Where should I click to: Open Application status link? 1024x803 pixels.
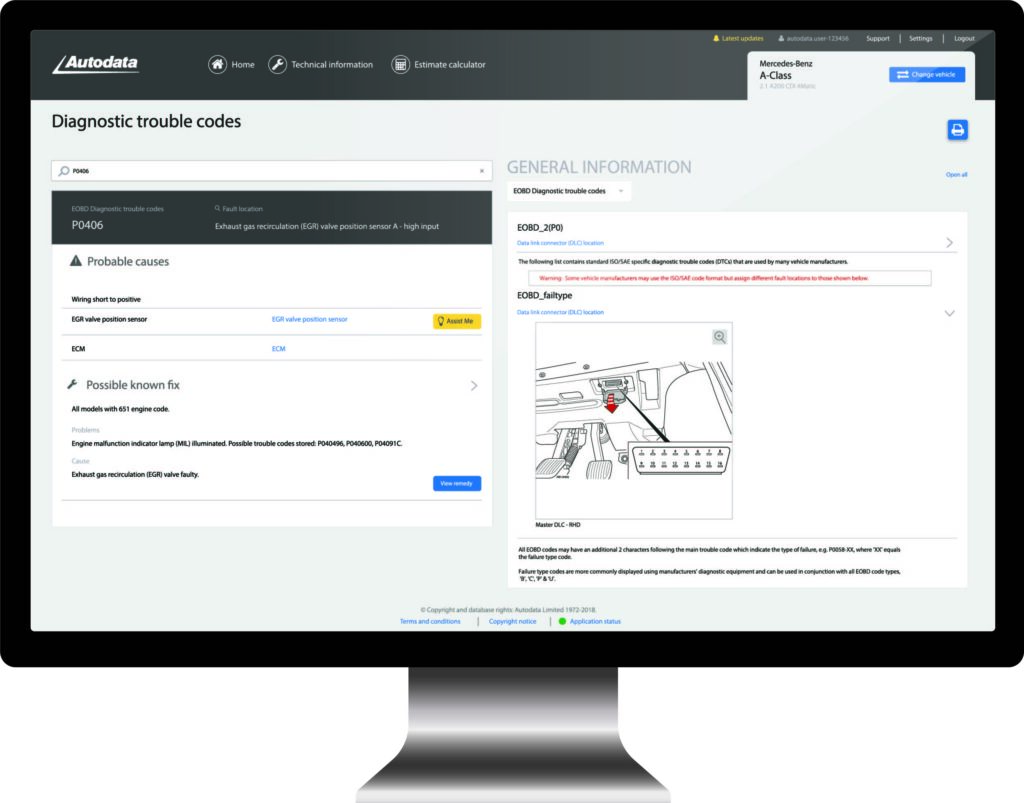click(x=595, y=622)
